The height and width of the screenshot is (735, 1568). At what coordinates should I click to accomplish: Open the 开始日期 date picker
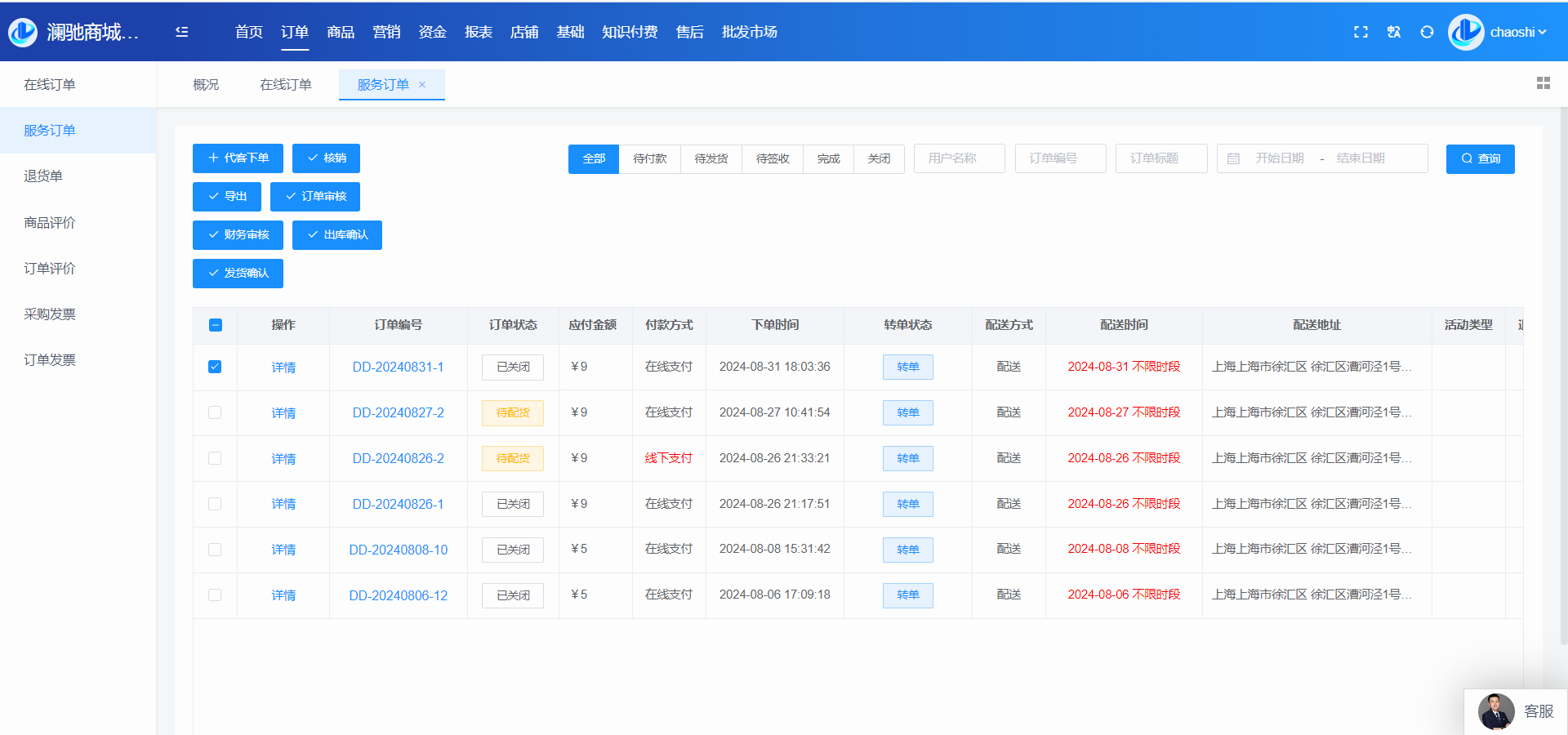tap(1279, 158)
